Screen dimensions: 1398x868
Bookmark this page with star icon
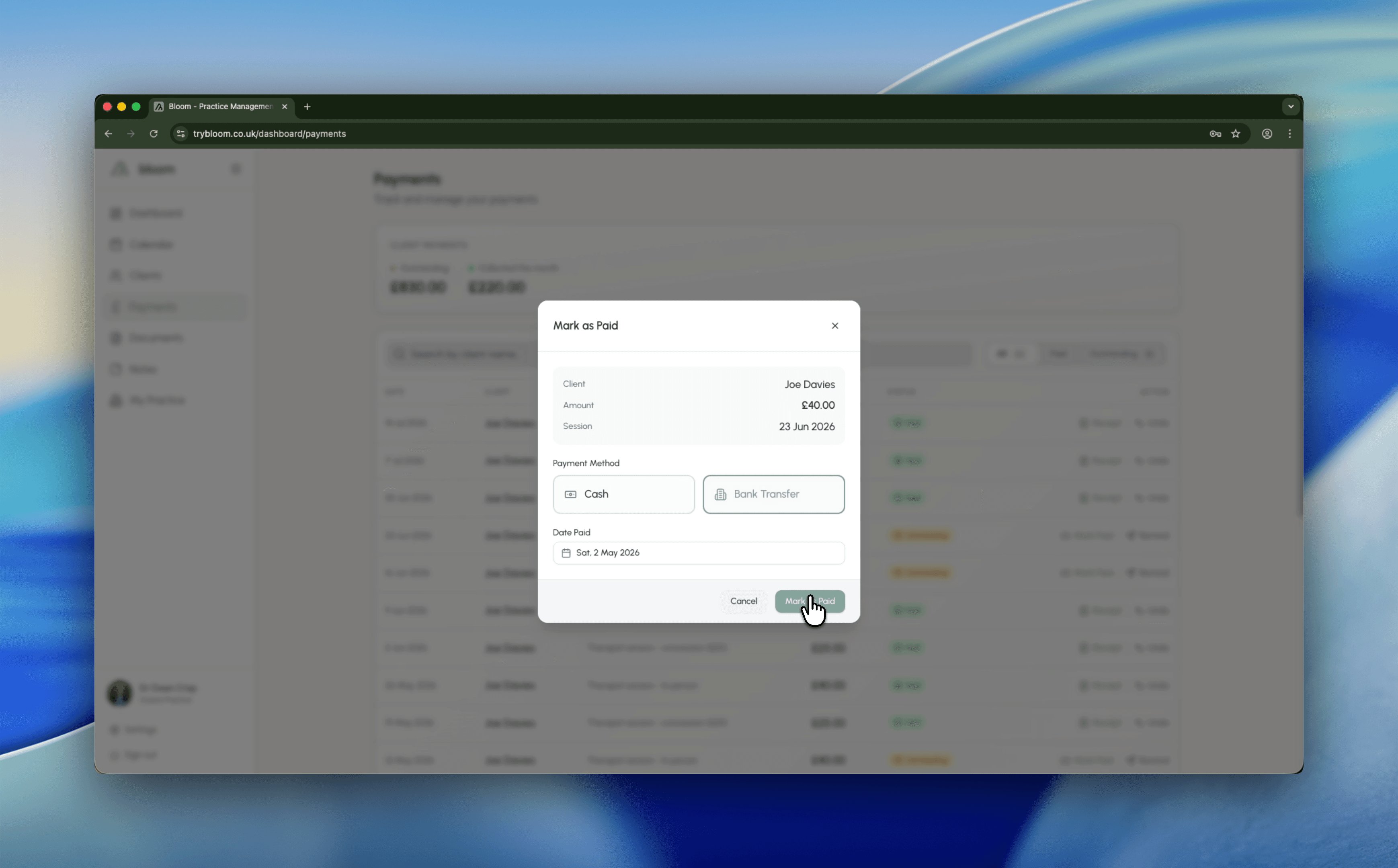click(1236, 134)
